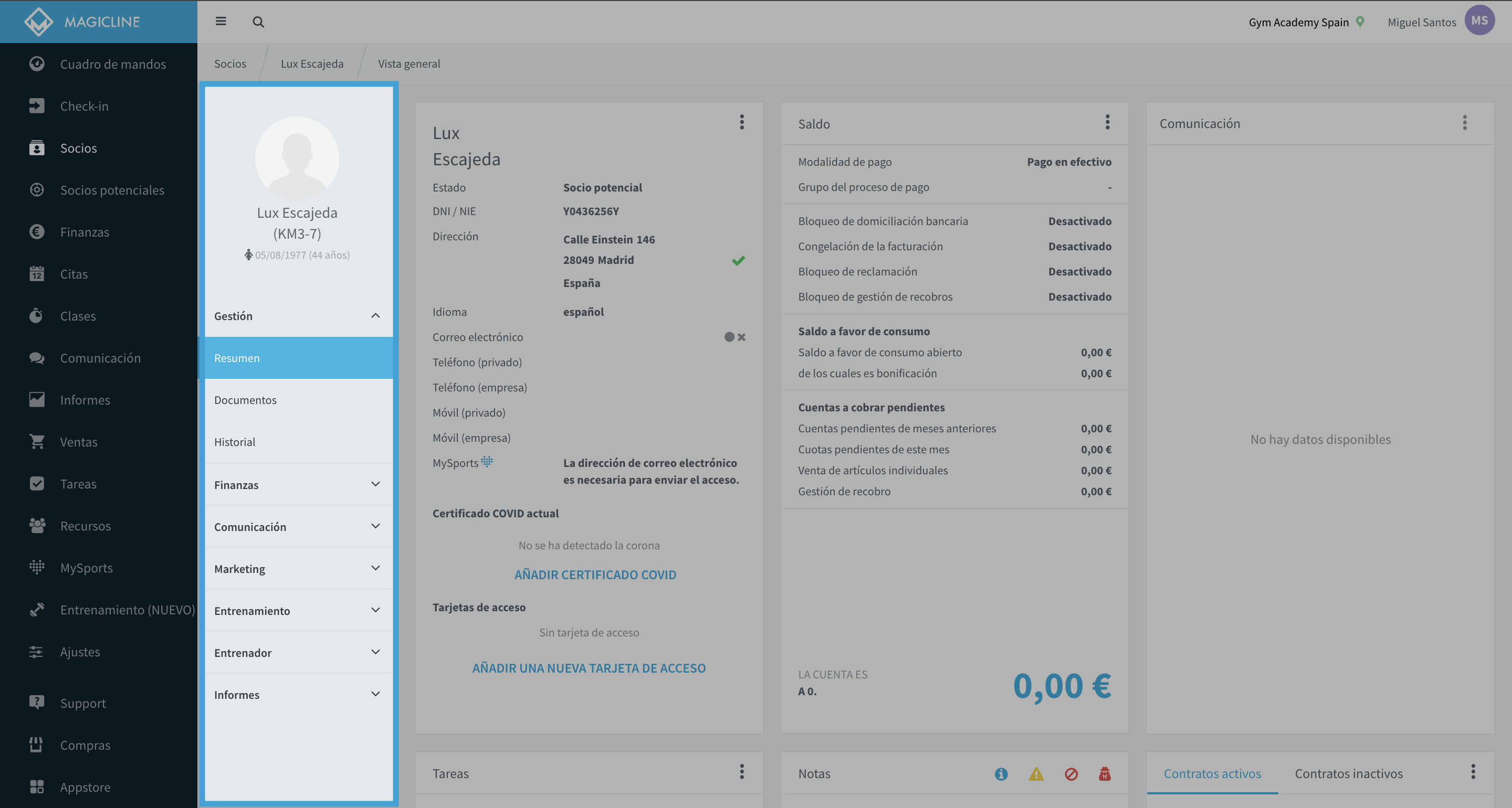Viewport: 1512px width, 808px height.
Task: Click the 0,00 € account balance total
Action: pyautogui.click(x=1062, y=685)
